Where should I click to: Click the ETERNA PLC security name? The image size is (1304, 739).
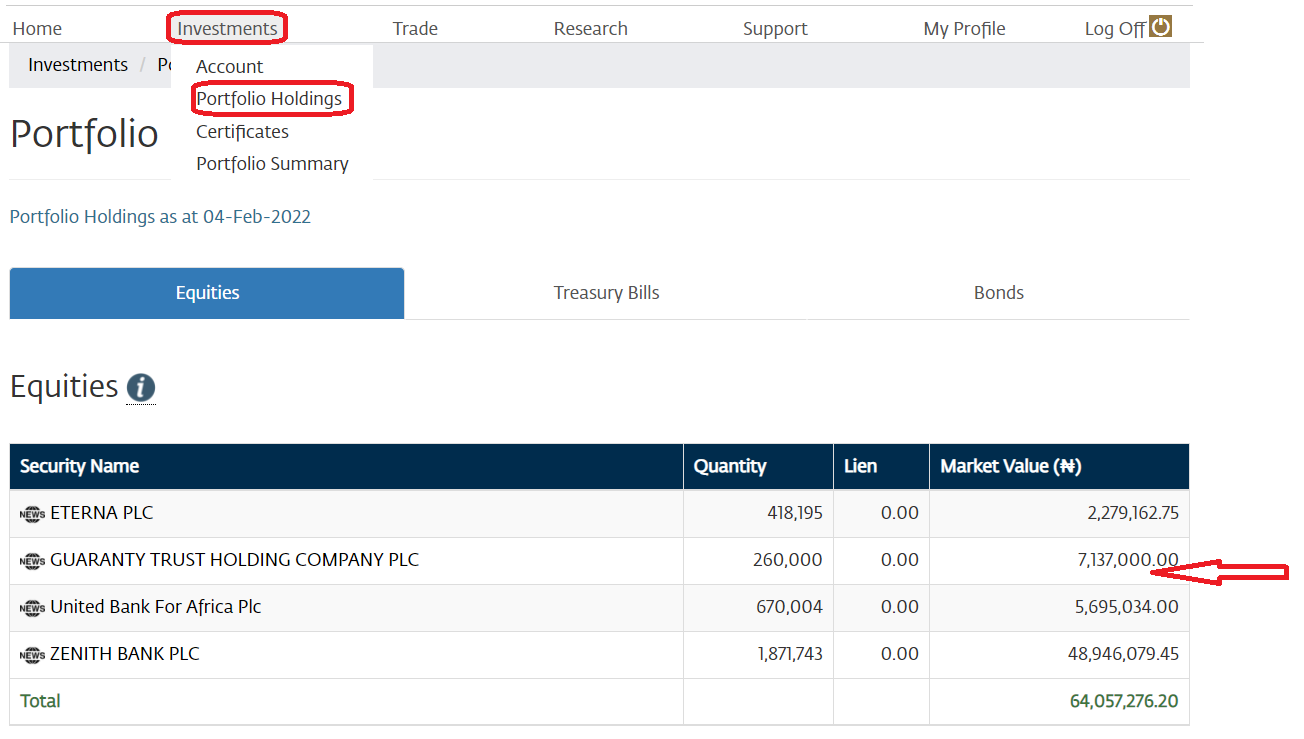click(101, 513)
